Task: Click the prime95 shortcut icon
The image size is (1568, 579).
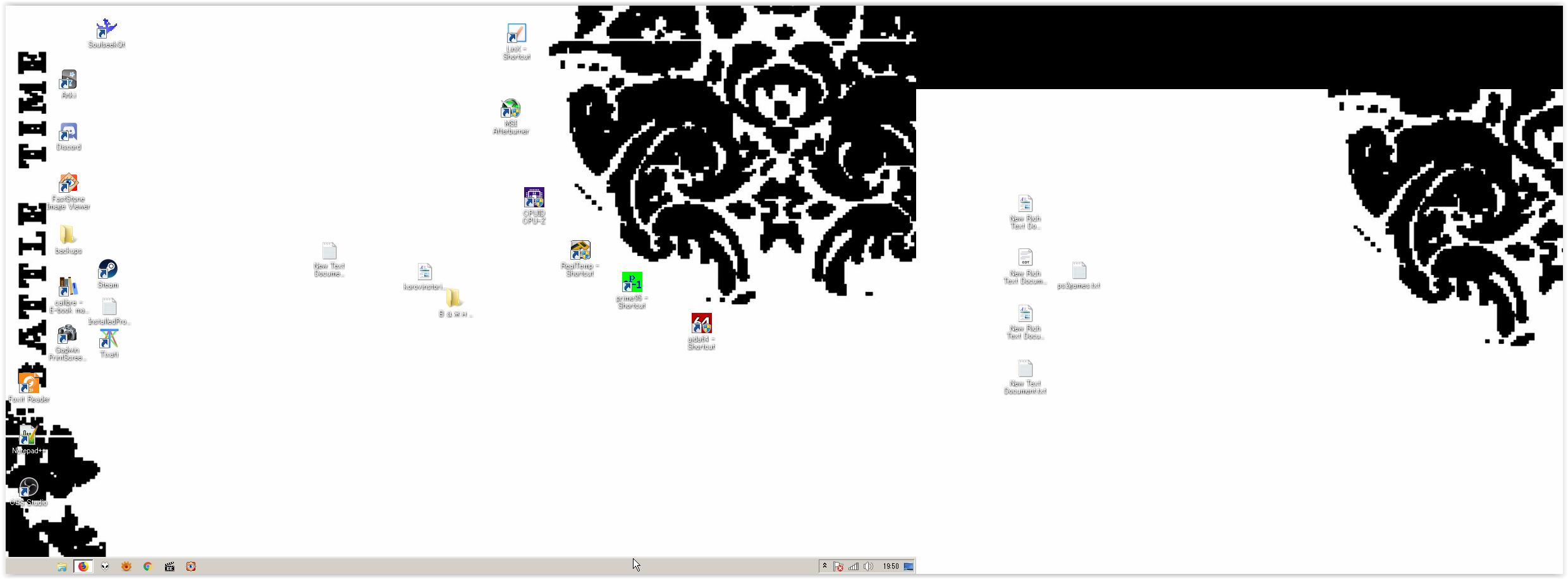Action: 632,283
